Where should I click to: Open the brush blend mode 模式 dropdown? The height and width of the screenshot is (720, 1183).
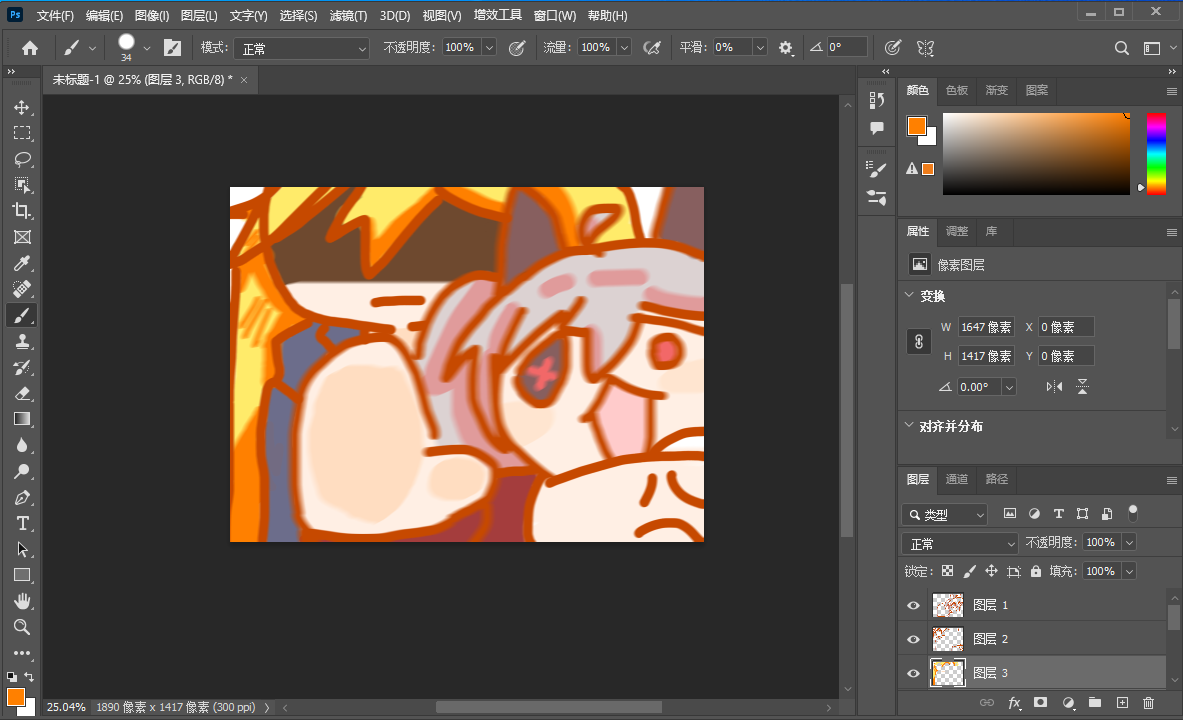pyautogui.click(x=302, y=48)
